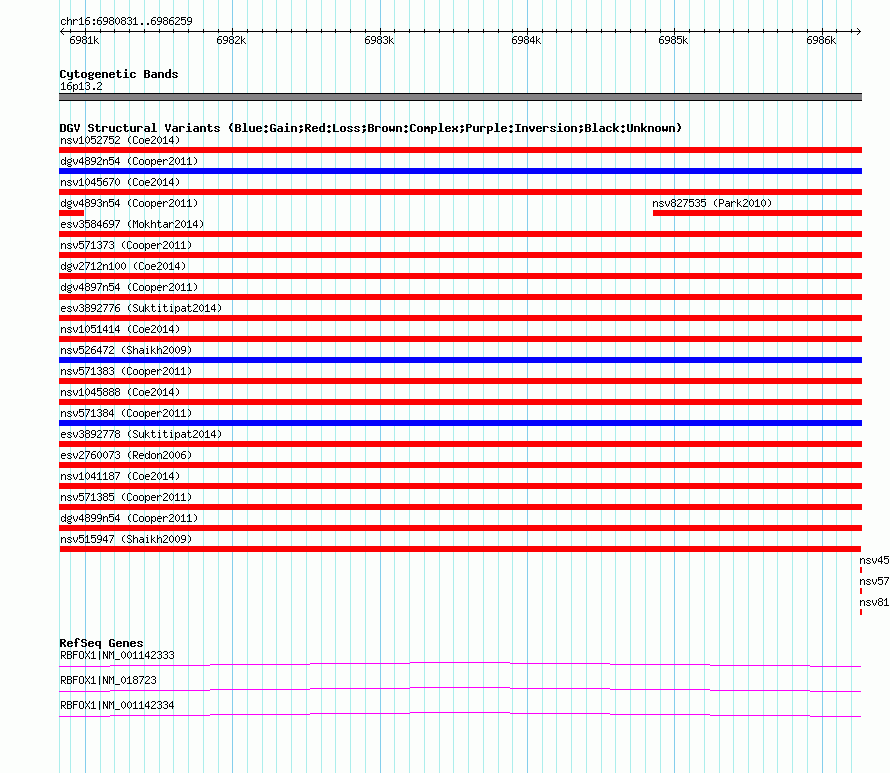Screen dimensions: 890x773
Task: Open variant nsv1045670 (Coe2014)
Action: (120, 182)
